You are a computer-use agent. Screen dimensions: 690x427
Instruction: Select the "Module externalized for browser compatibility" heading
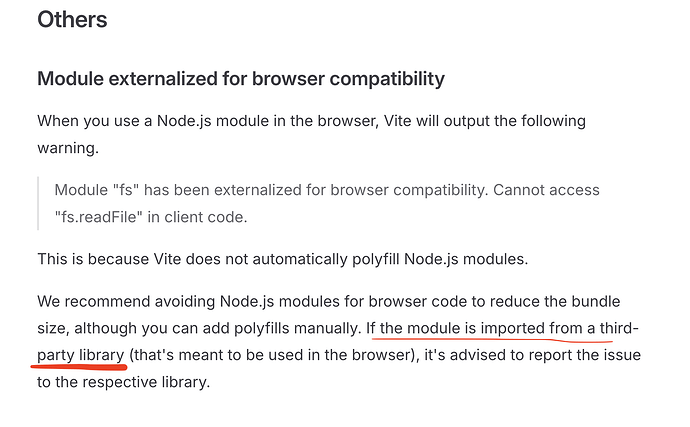(241, 79)
